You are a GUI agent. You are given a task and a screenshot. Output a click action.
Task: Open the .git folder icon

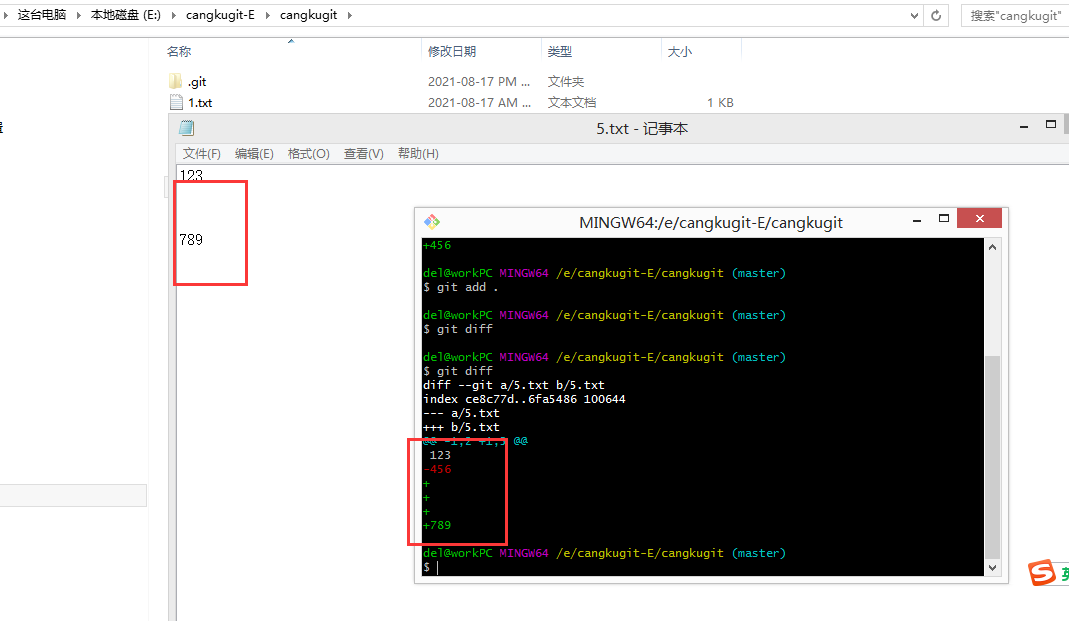pos(175,82)
